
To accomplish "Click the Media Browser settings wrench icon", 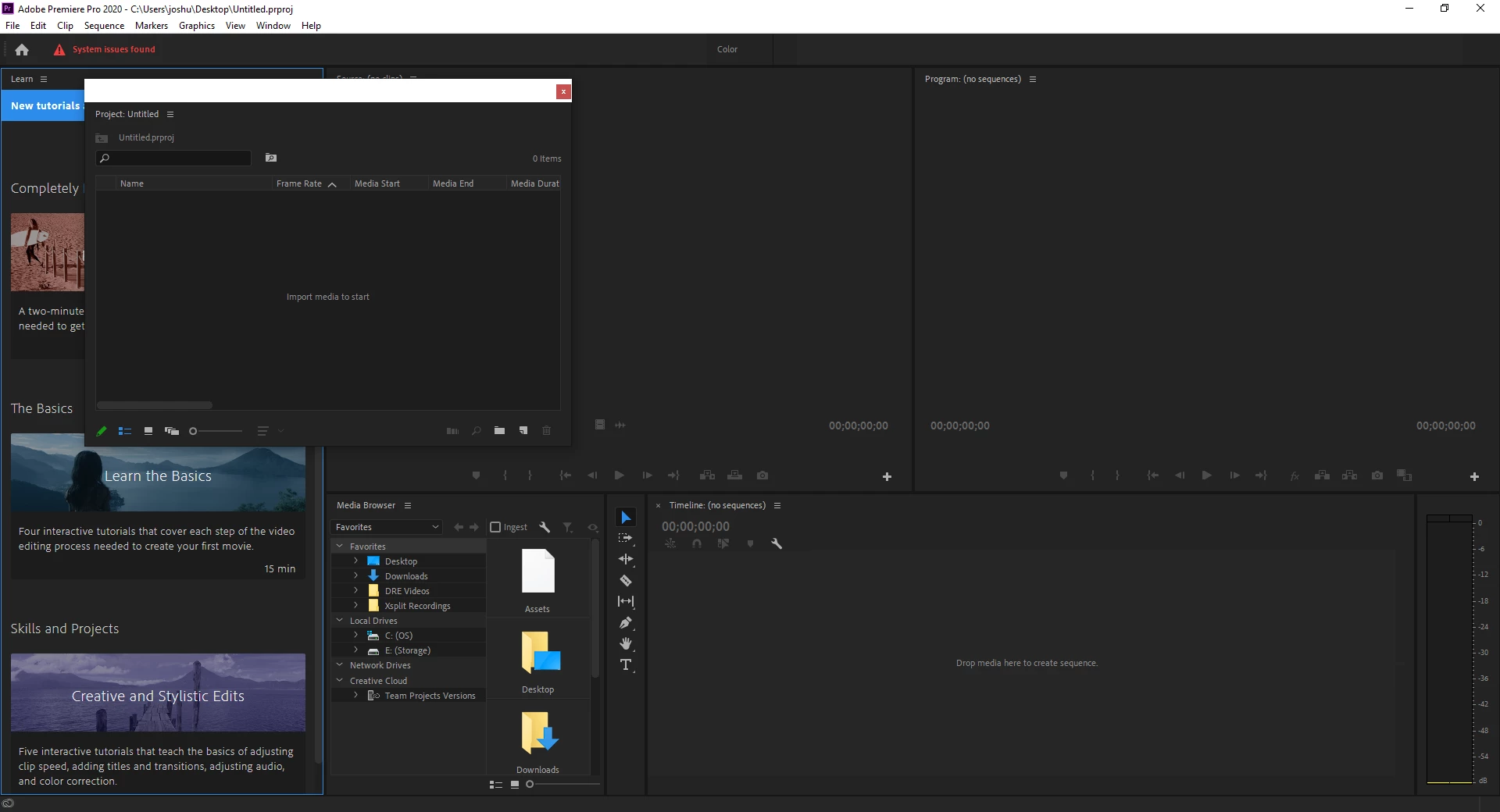I will click(x=545, y=527).
